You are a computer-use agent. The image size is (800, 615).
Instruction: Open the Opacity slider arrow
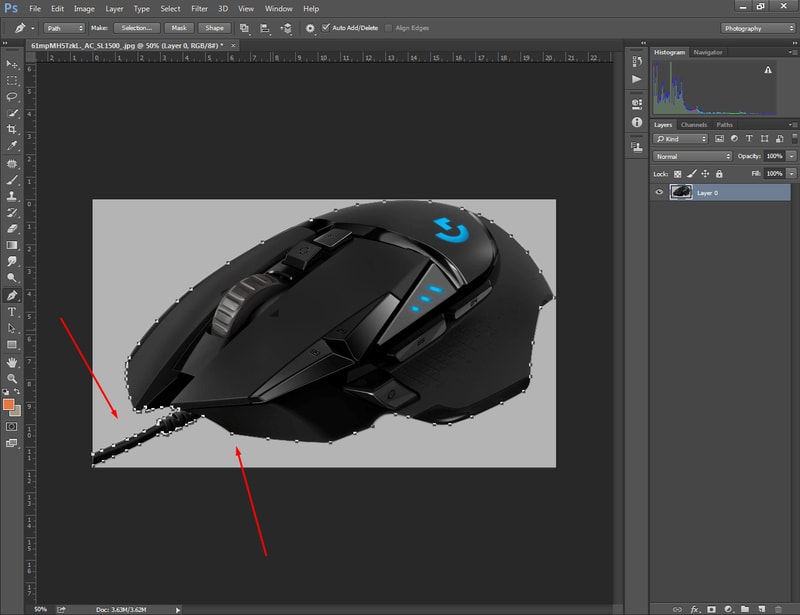point(791,156)
